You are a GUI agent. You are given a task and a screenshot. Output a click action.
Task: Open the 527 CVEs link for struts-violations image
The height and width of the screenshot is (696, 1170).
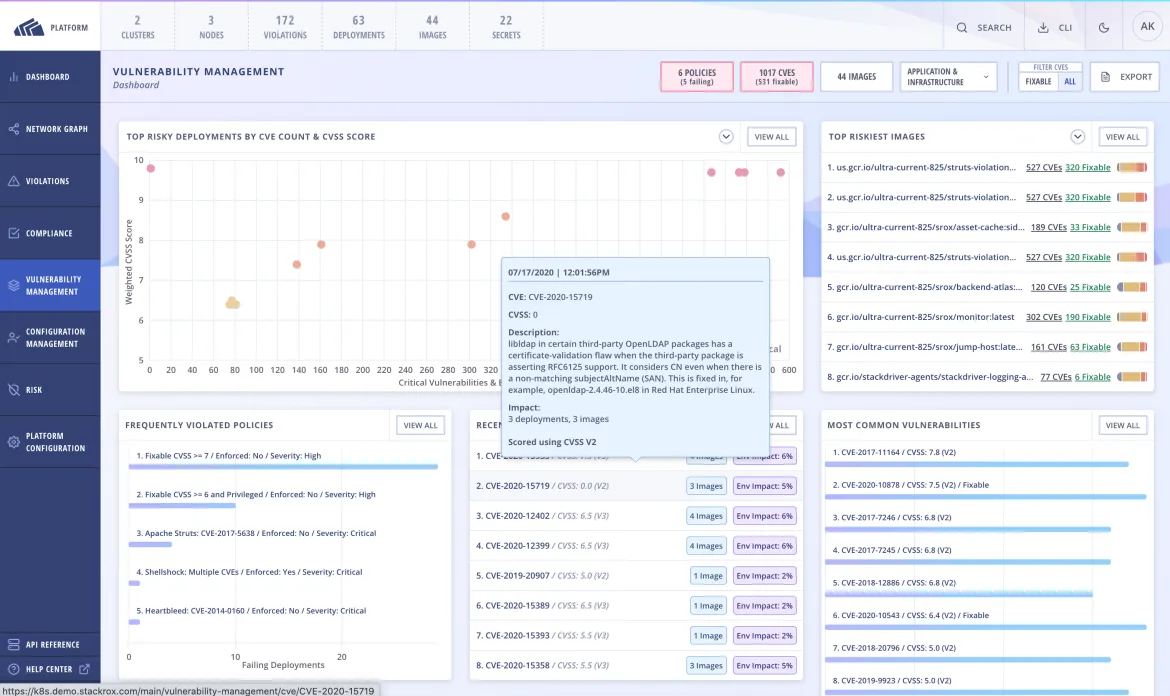tap(1044, 167)
